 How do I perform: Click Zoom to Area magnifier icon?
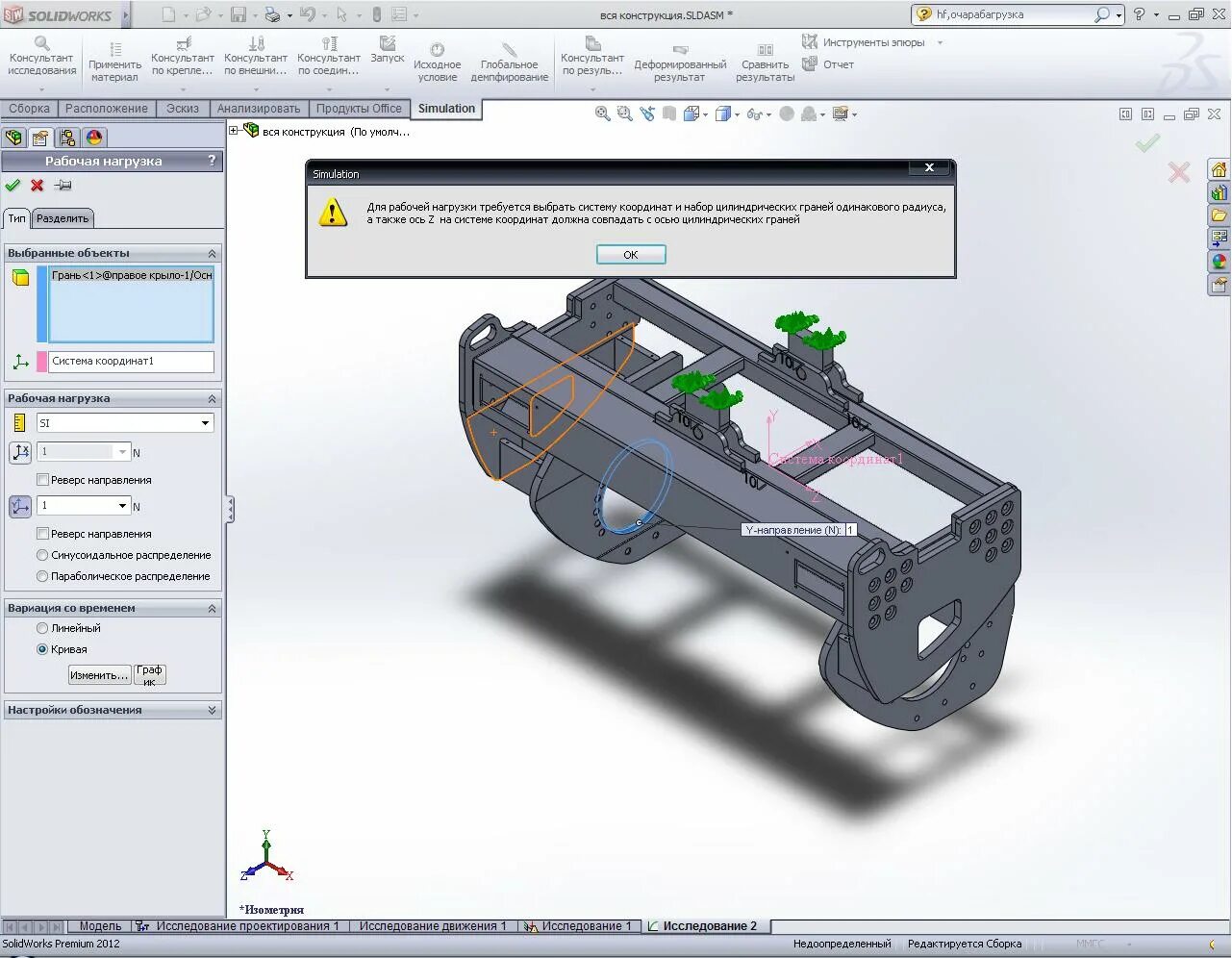click(624, 113)
